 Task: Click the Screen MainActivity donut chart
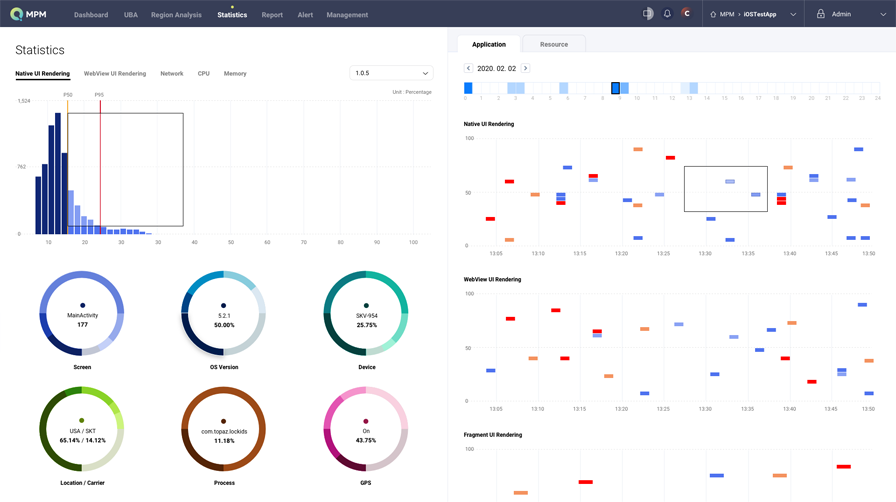tap(82, 313)
